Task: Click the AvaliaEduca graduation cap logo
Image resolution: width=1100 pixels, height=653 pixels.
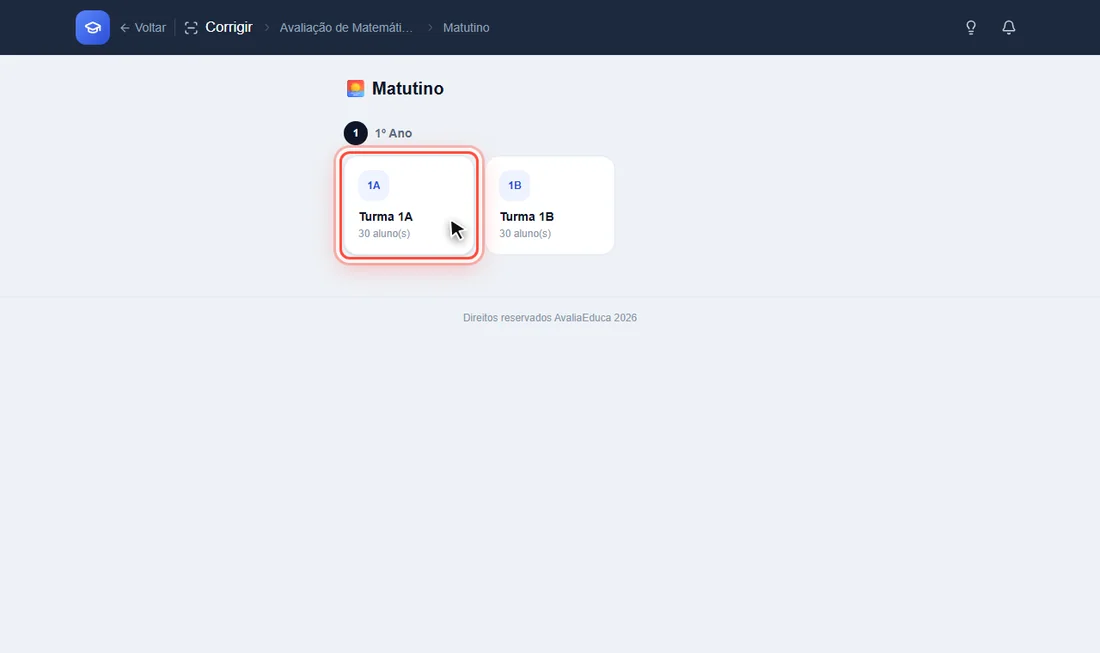Action: (x=93, y=27)
